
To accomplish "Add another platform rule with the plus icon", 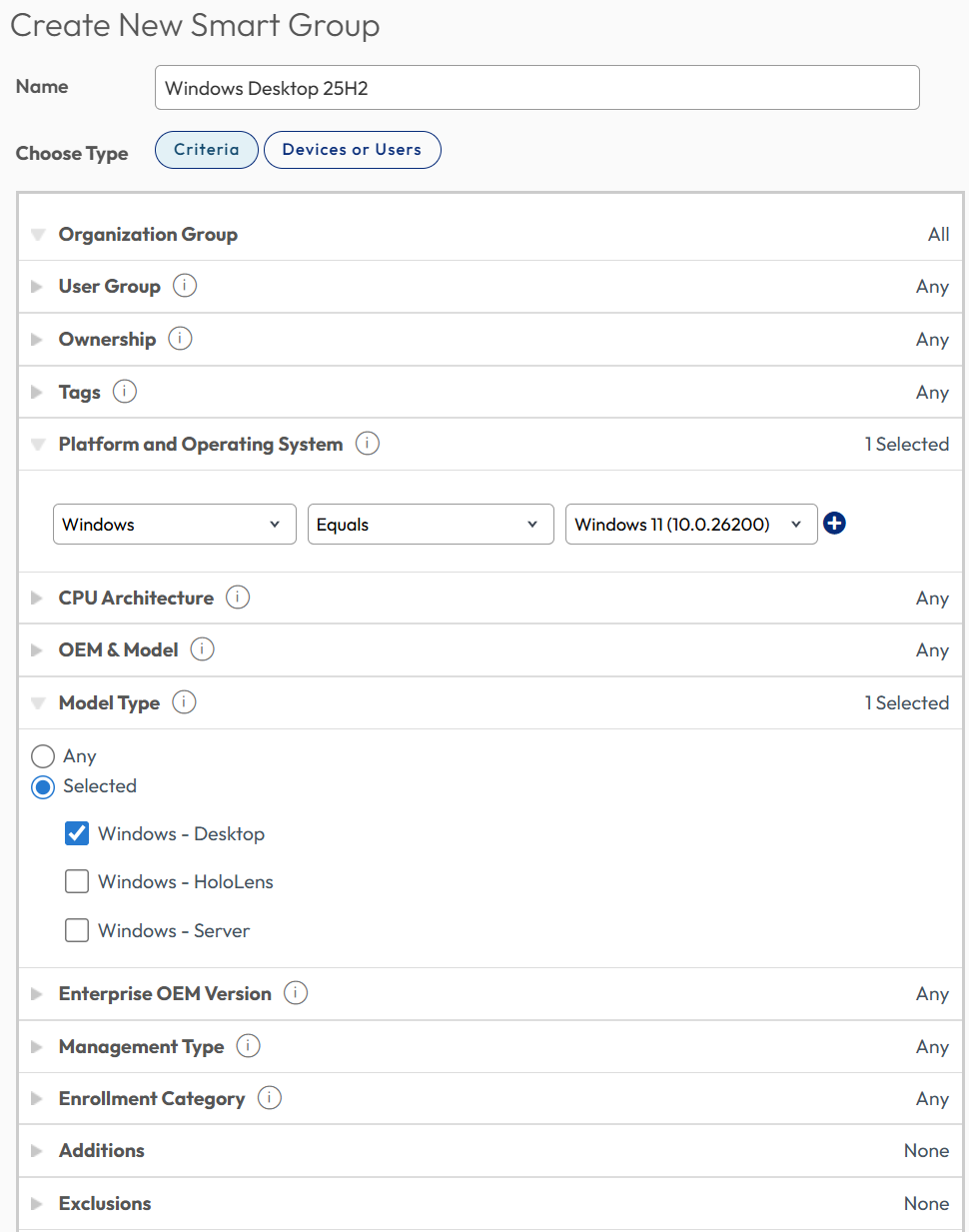I will 834,524.
